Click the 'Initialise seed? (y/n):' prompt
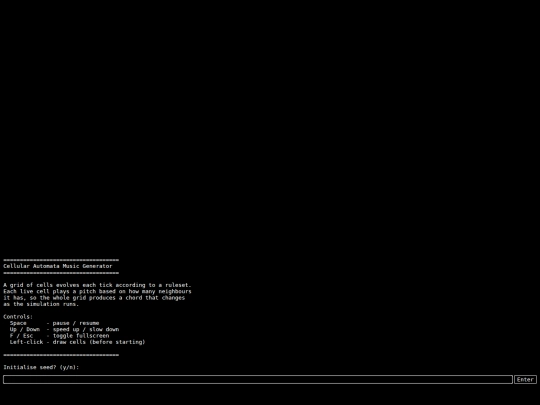The width and height of the screenshot is (540, 405). 41,367
